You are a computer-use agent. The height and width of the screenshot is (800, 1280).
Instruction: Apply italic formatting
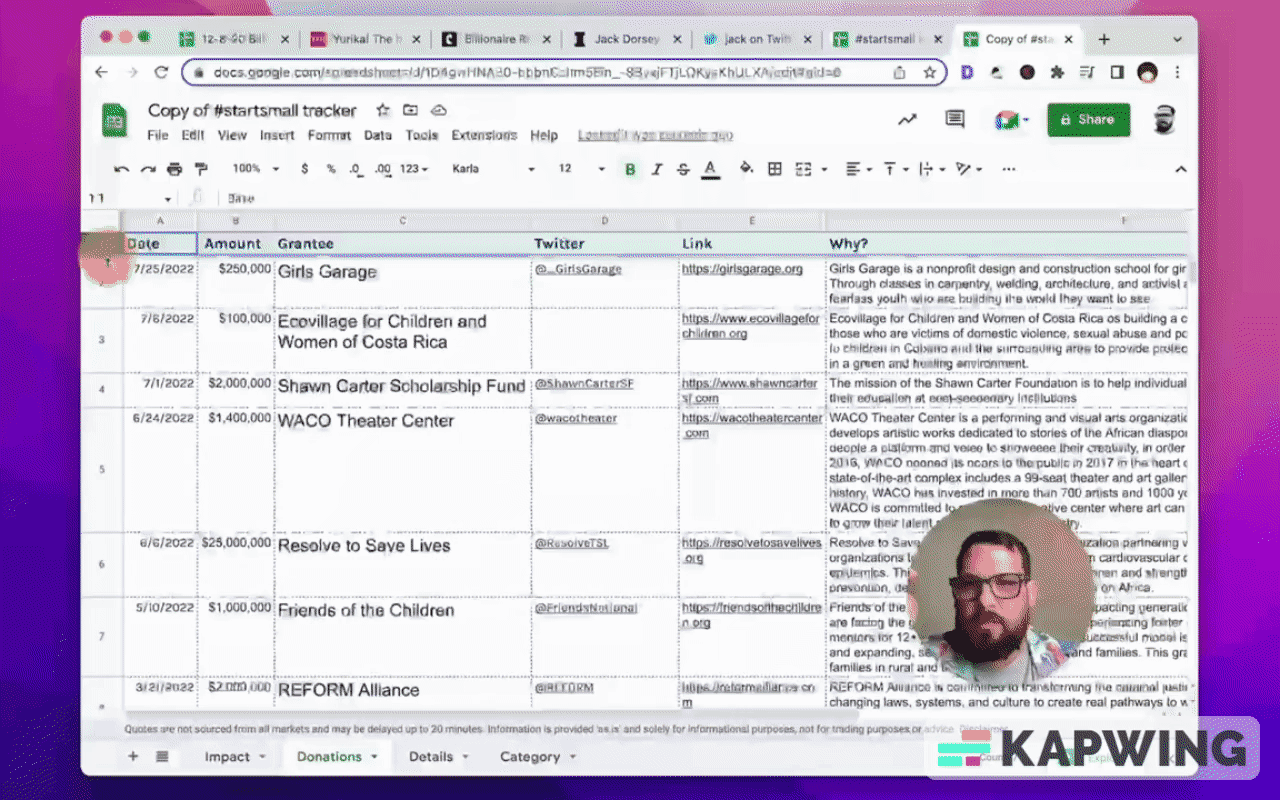[x=657, y=169]
